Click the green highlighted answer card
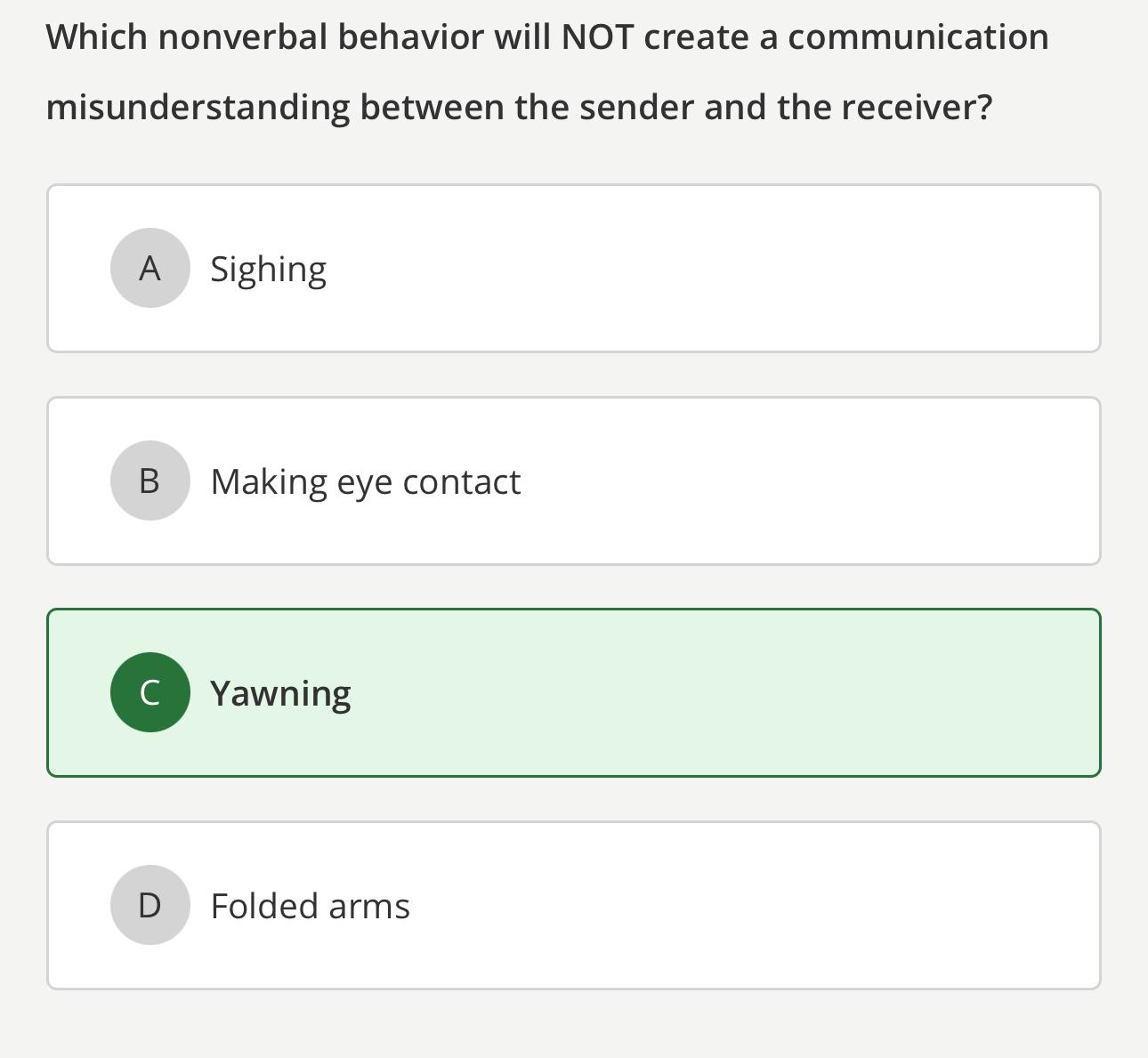Screen dimensions: 1148x1058 pos(574,692)
